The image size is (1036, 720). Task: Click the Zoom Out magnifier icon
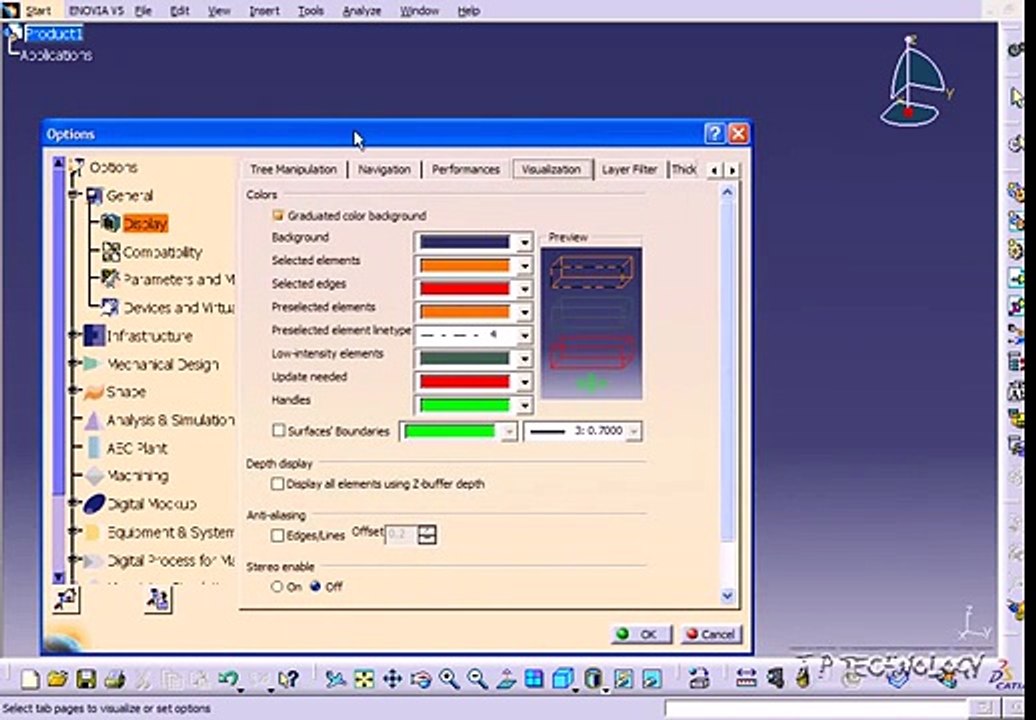(477, 679)
